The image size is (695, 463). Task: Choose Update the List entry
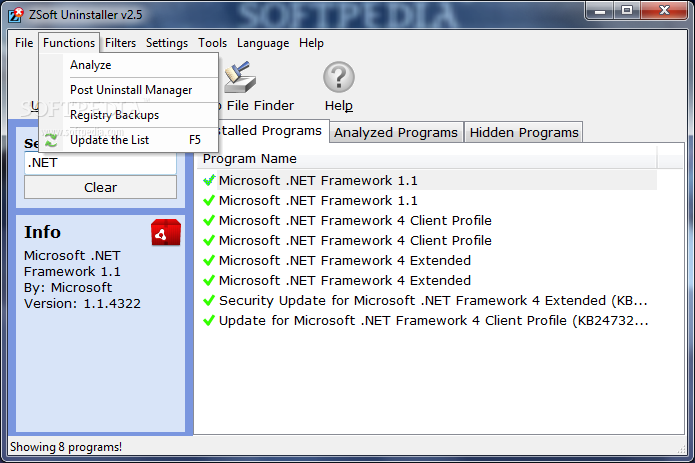click(129, 140)
